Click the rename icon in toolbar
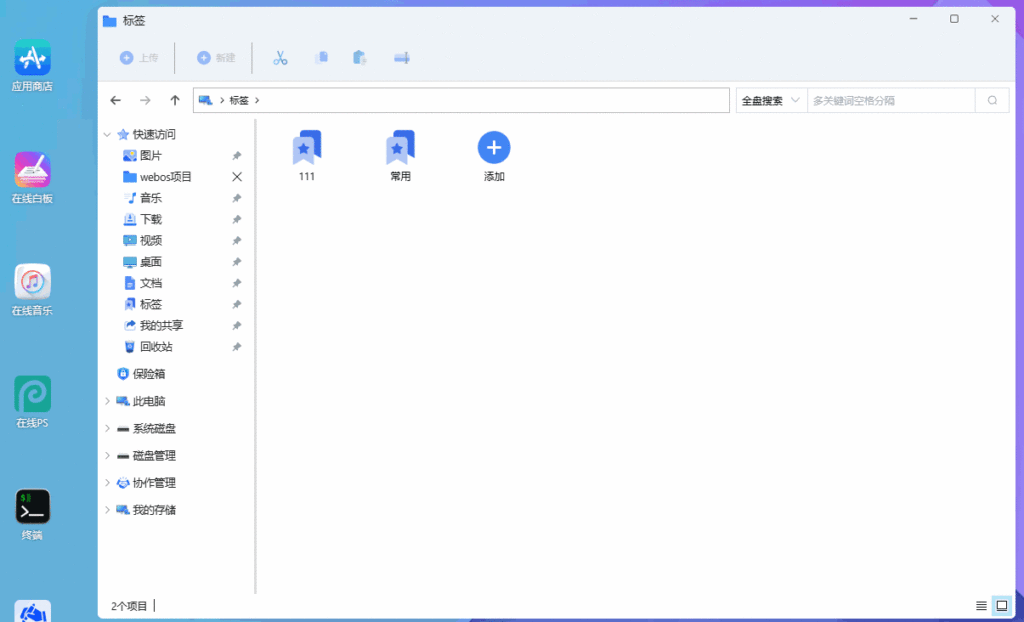The image size is (1024, 622). tap(402, 58)
